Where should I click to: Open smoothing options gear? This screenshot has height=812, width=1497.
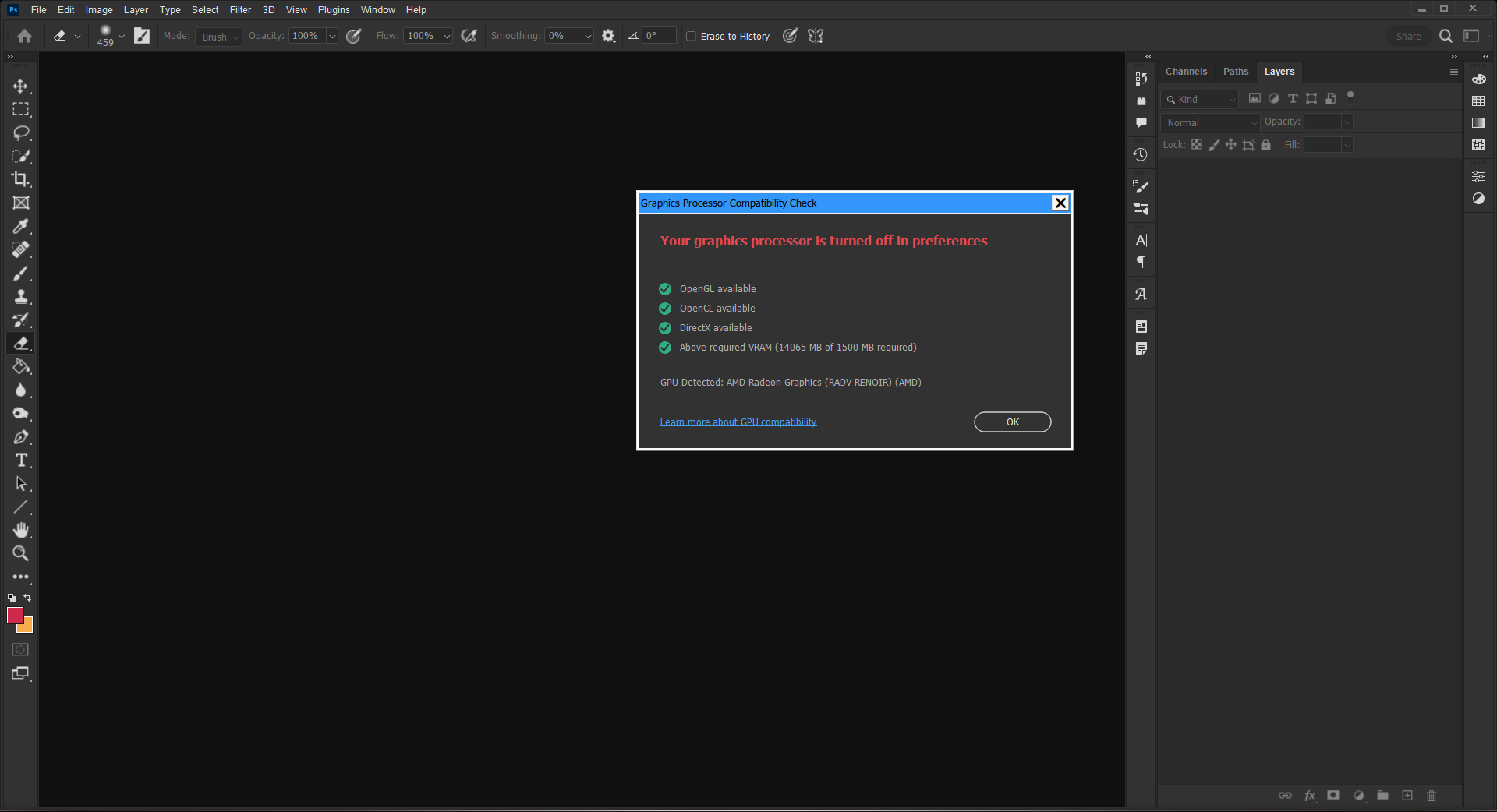(608, 36)
